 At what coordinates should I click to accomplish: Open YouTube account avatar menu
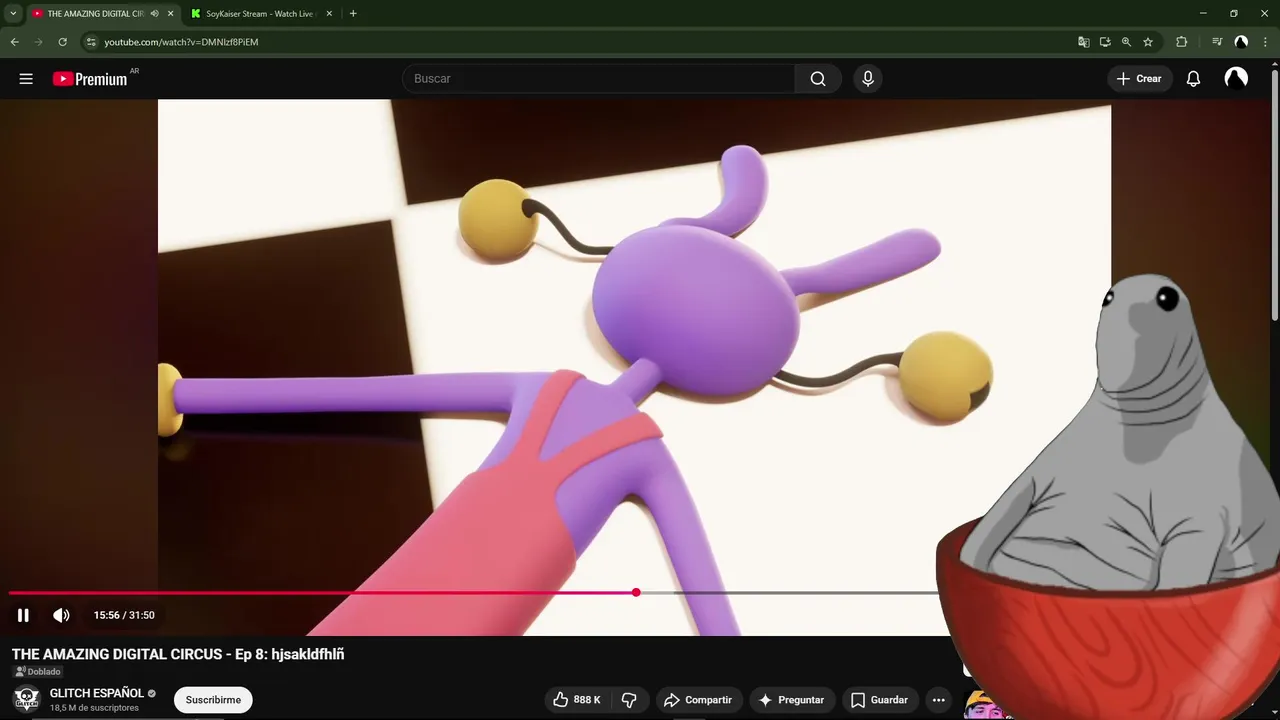point(1236,79)
